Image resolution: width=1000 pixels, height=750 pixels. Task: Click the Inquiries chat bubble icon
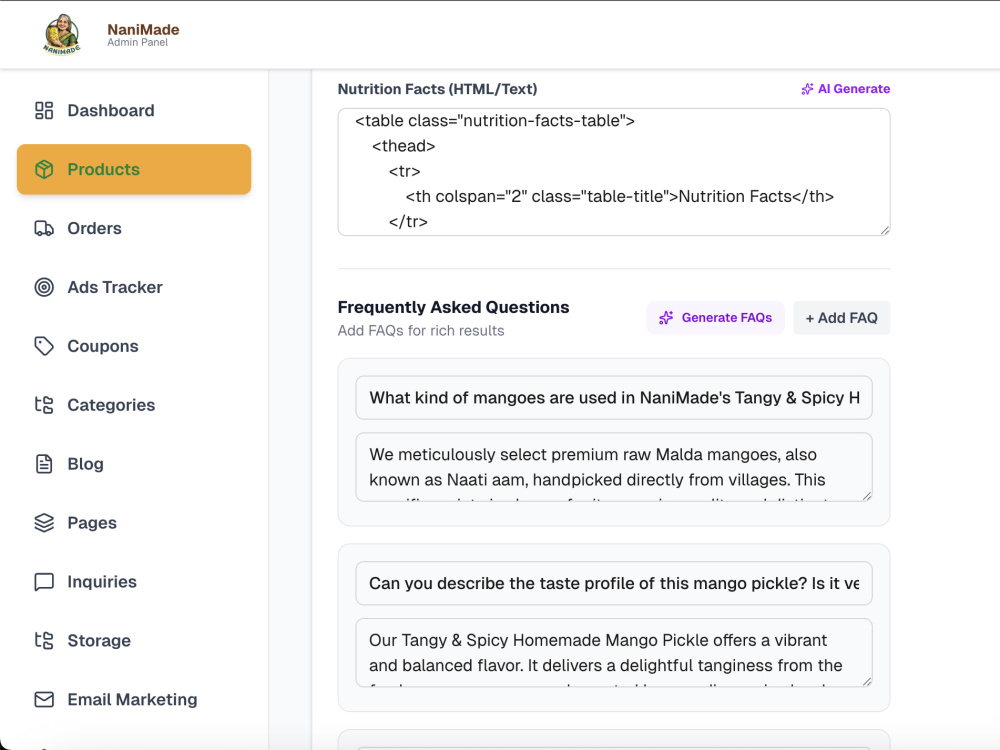pyautogui.click(x=44, y=582)
